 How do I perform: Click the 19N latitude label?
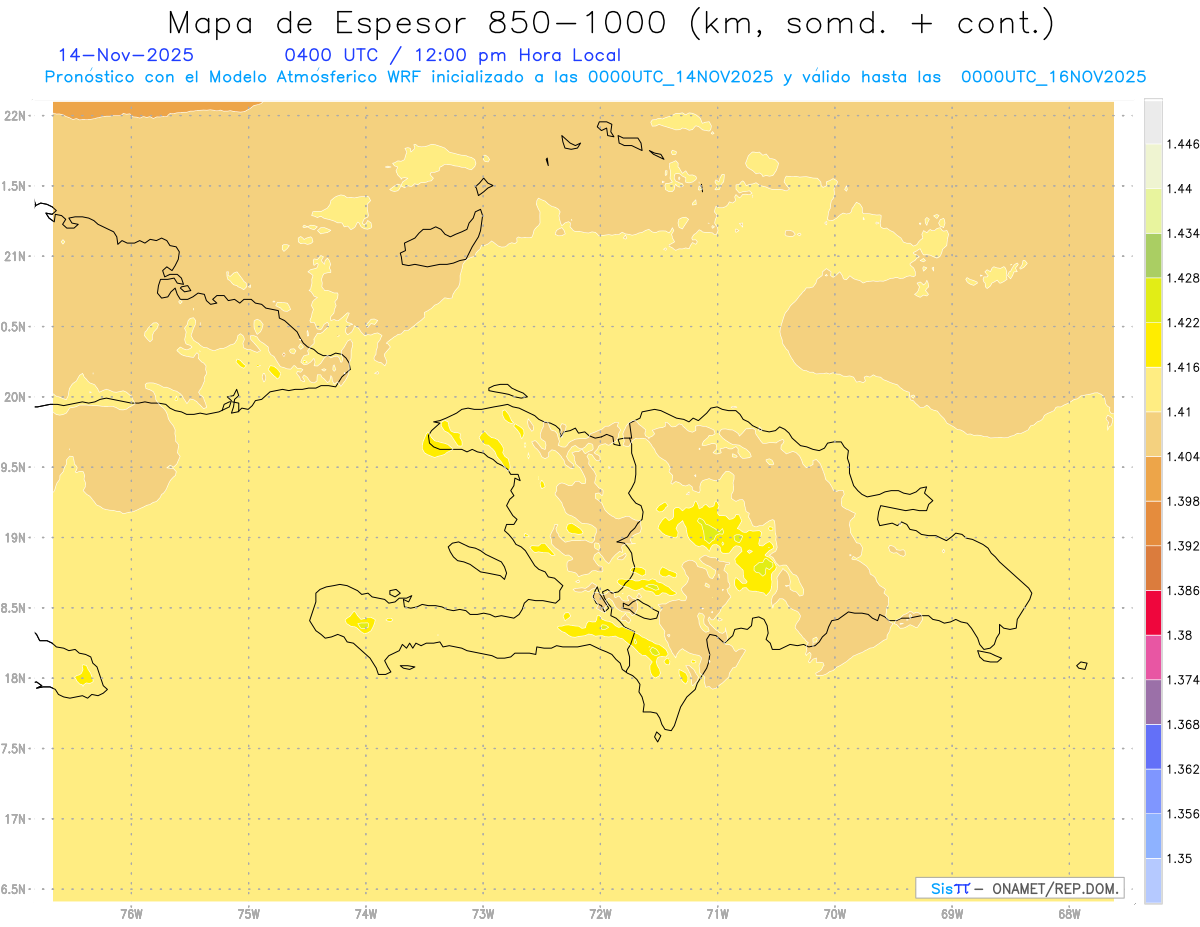pyautogui.click(x=16, y=537)
